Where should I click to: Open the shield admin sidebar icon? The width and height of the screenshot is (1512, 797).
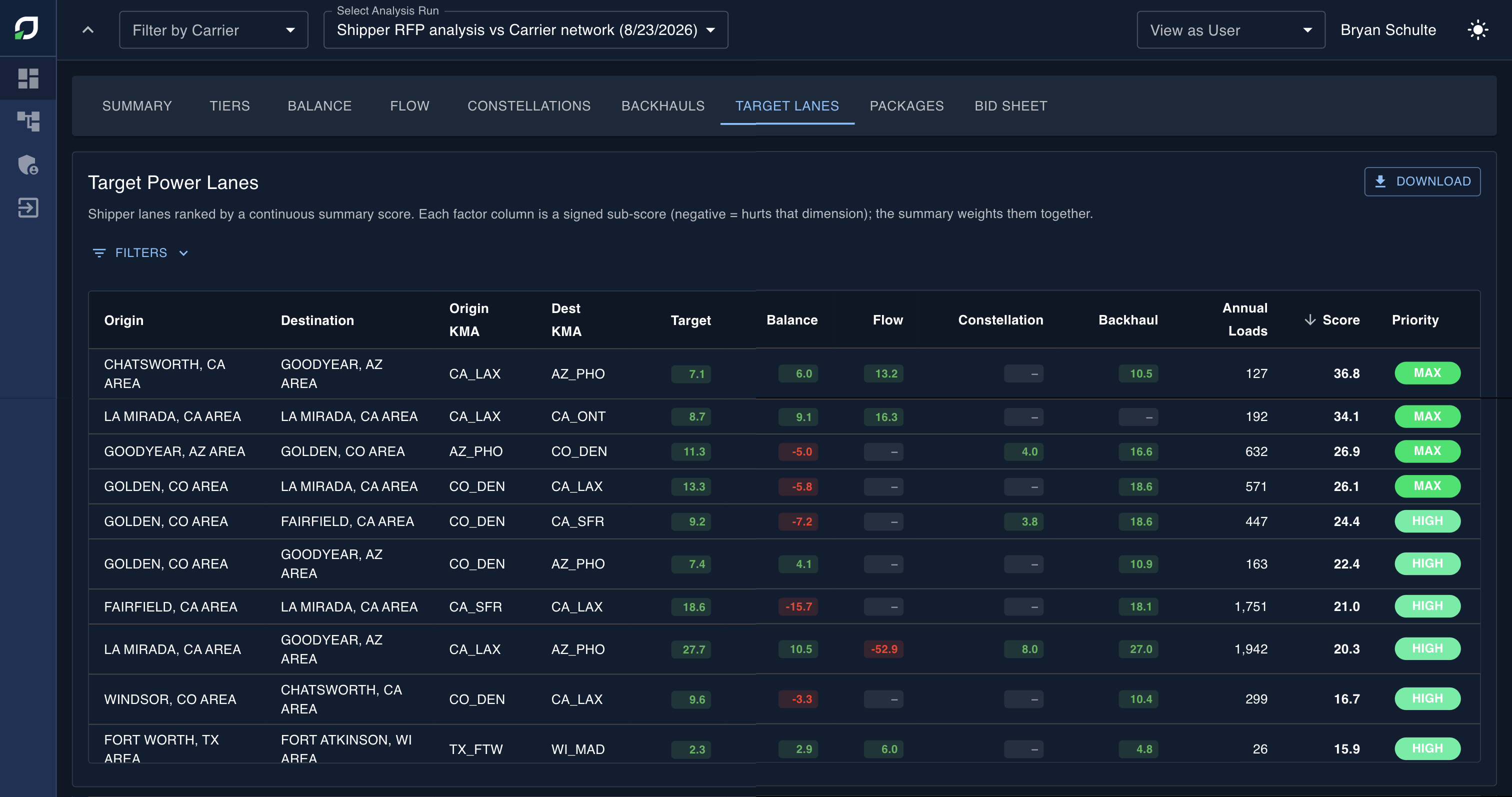coord(28,164)
